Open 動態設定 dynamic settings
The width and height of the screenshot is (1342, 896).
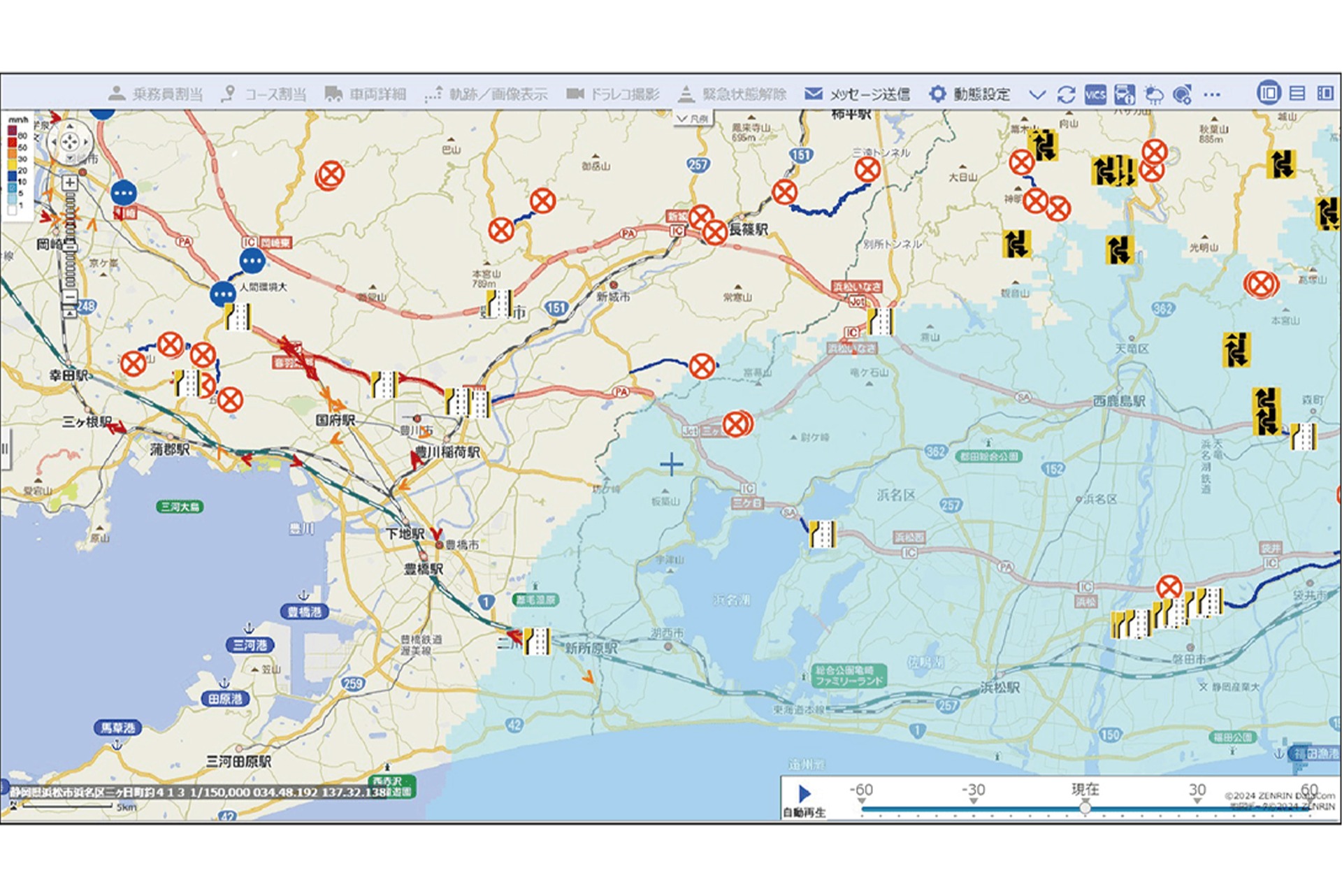point(969,94)
